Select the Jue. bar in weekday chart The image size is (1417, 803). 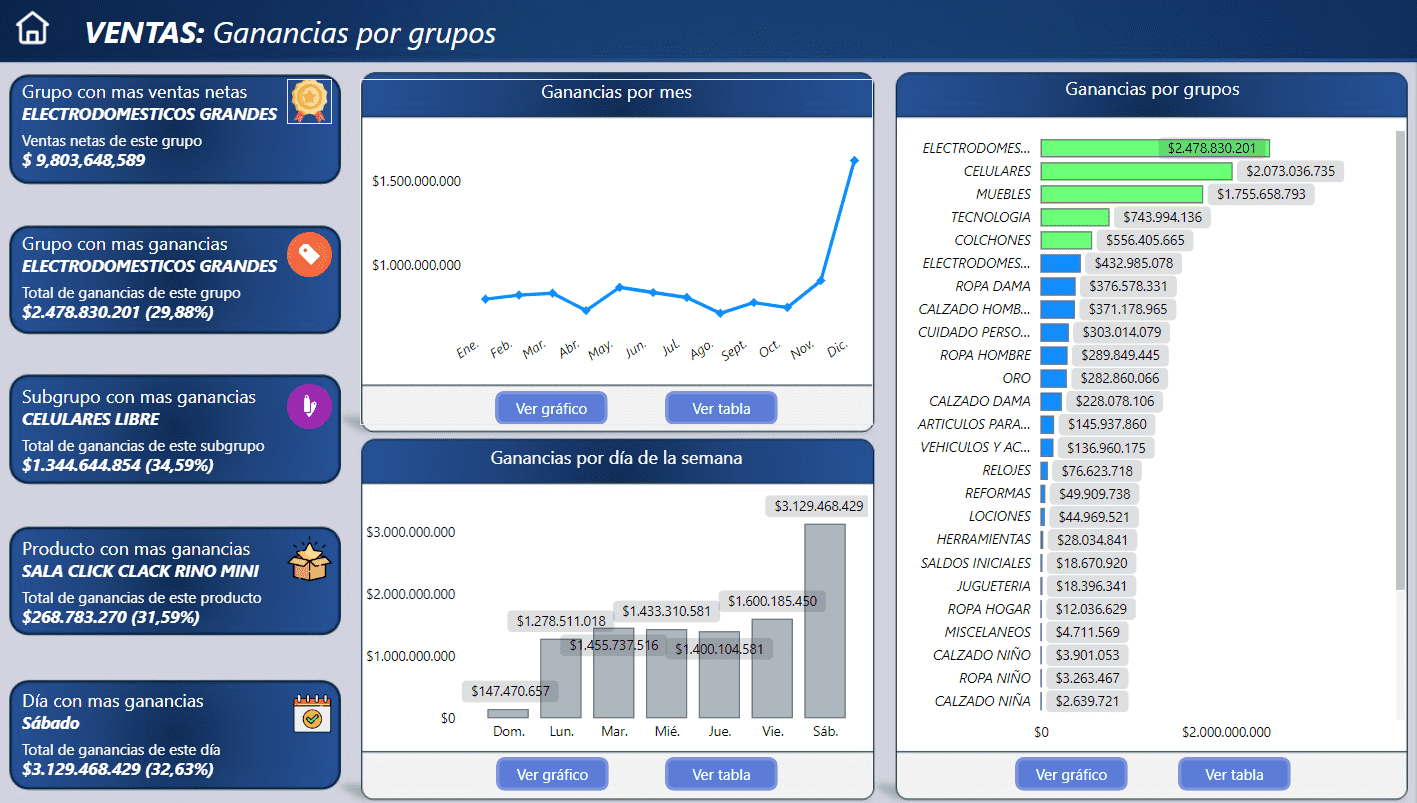click(719, 675)
